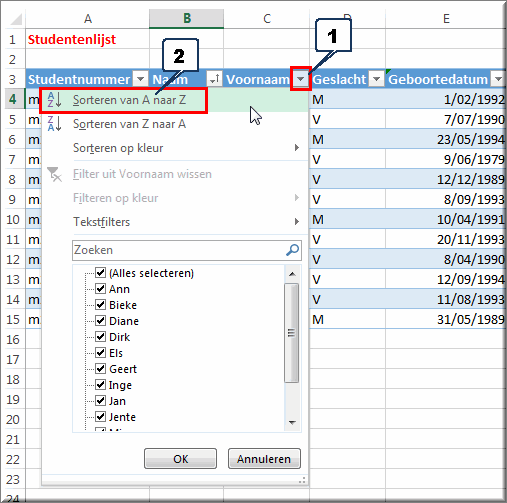Screen dimensions: 507x503
Task: Click the scroll-up arrow in the name list
Action: (292, 274)
